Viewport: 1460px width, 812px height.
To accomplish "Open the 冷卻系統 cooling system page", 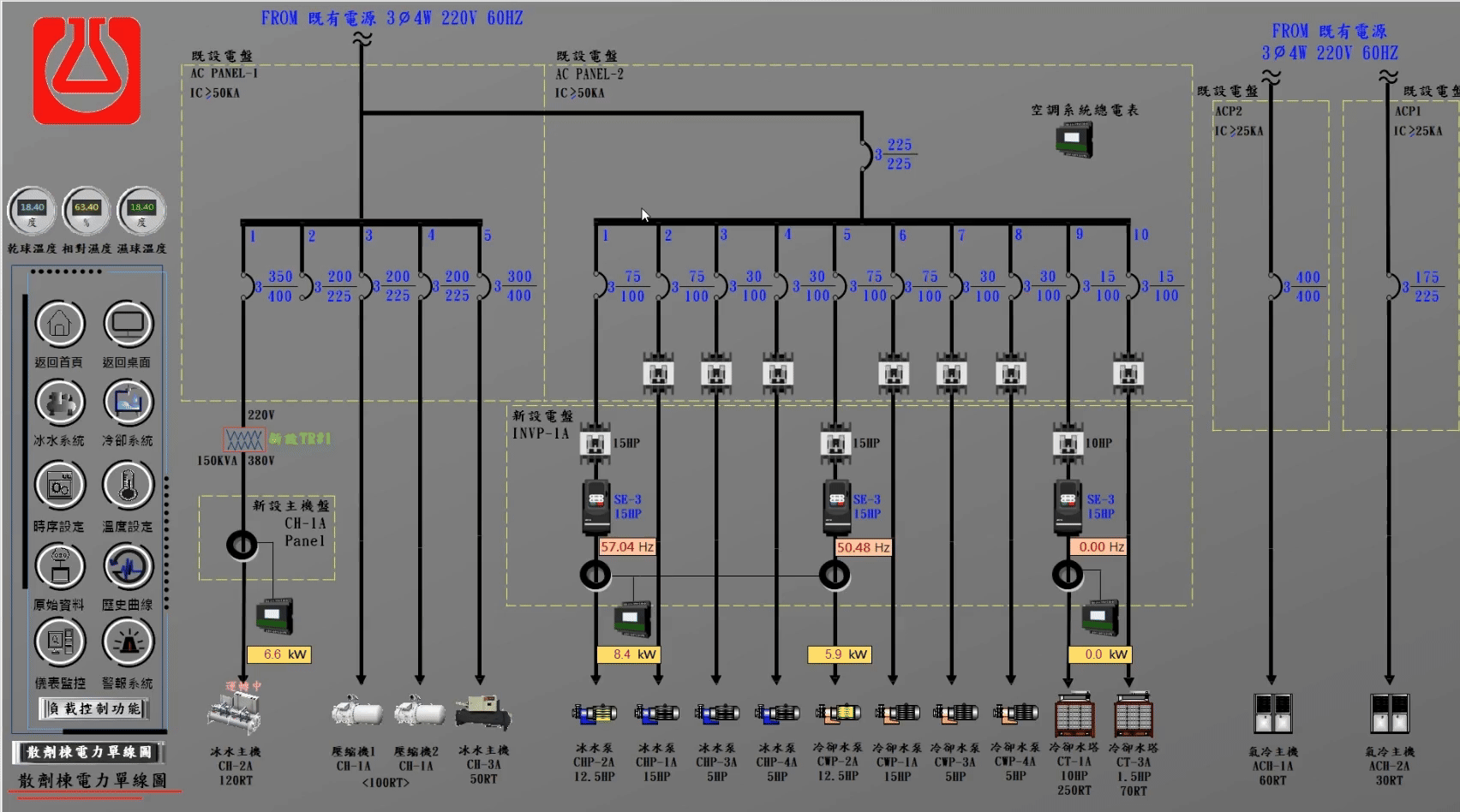I will 128,403.
